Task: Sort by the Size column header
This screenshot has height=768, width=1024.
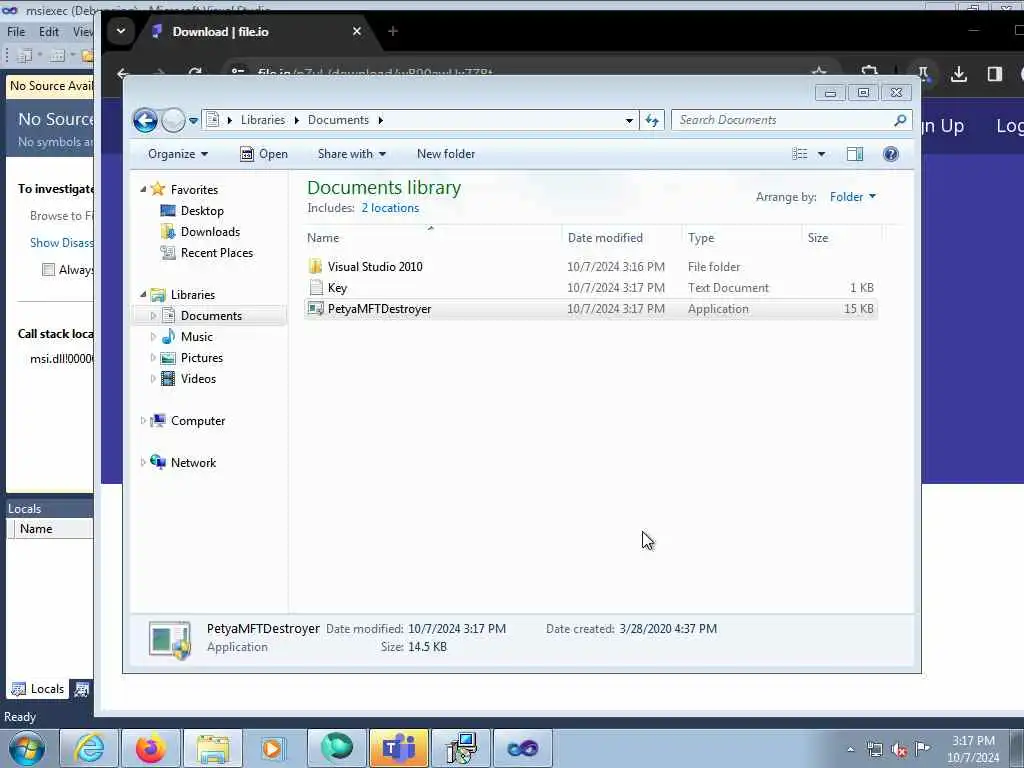Action: [x=842, y=238]
